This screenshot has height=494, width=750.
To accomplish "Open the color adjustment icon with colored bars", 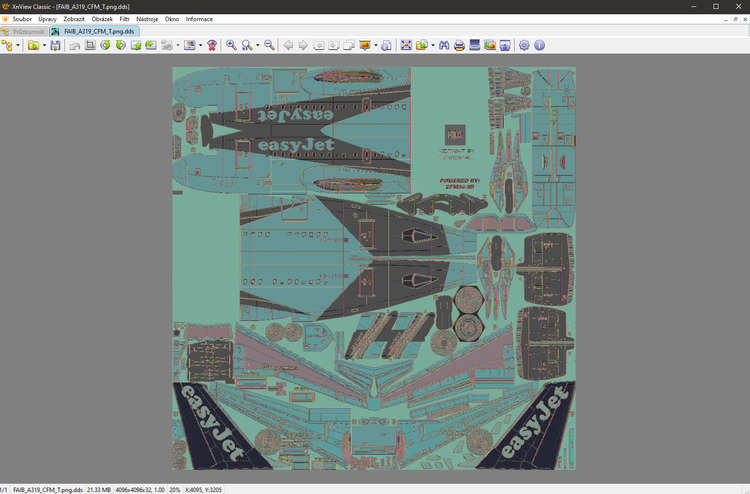I will (190, 45).
